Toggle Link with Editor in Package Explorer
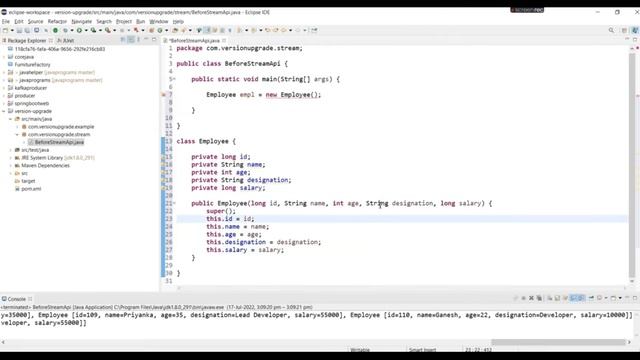The image size is (640, 360). [x=131, y=40]
